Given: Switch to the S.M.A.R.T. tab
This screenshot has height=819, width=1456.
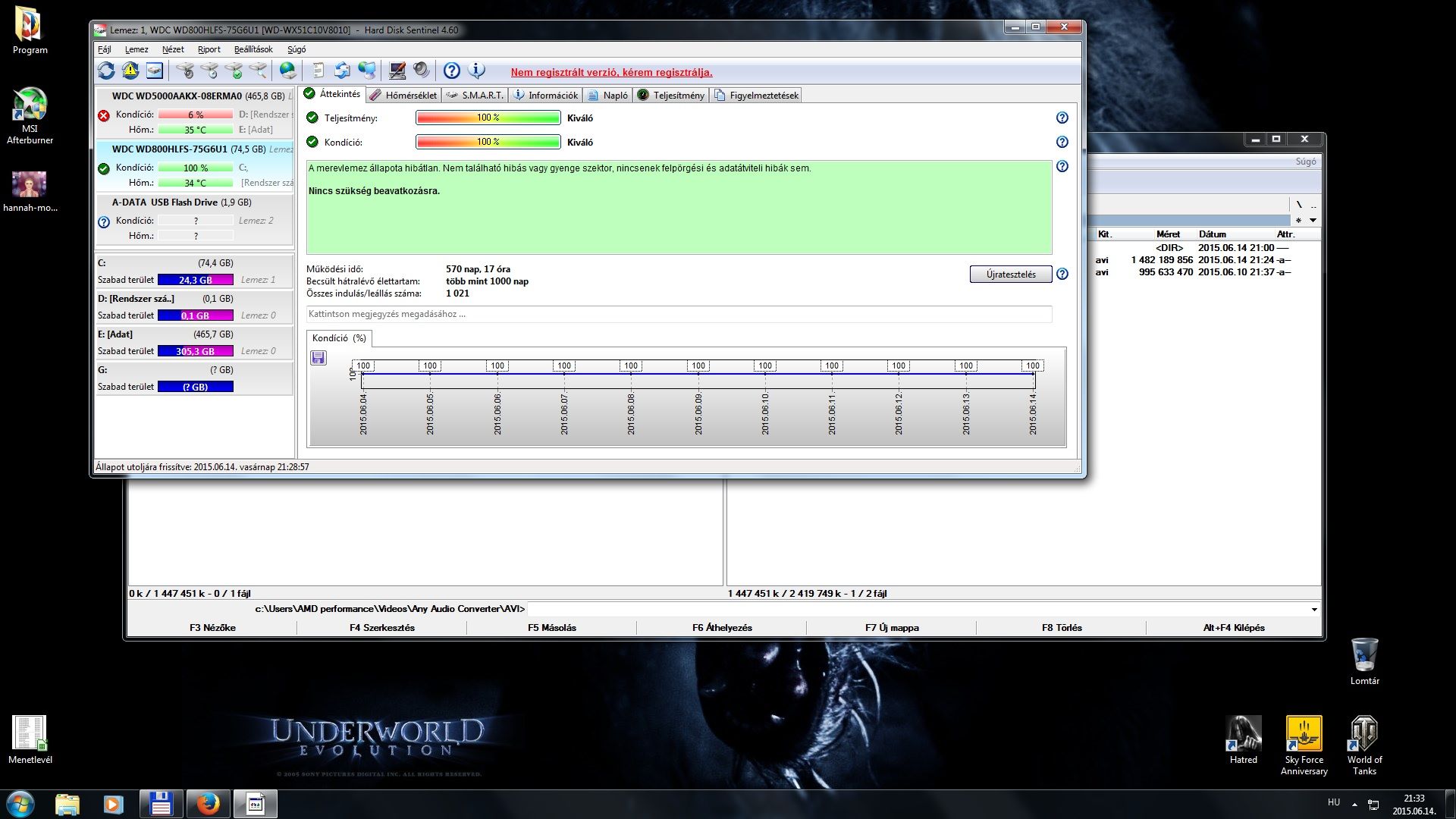Looking at the screenshot, I should tap(475, 96).
